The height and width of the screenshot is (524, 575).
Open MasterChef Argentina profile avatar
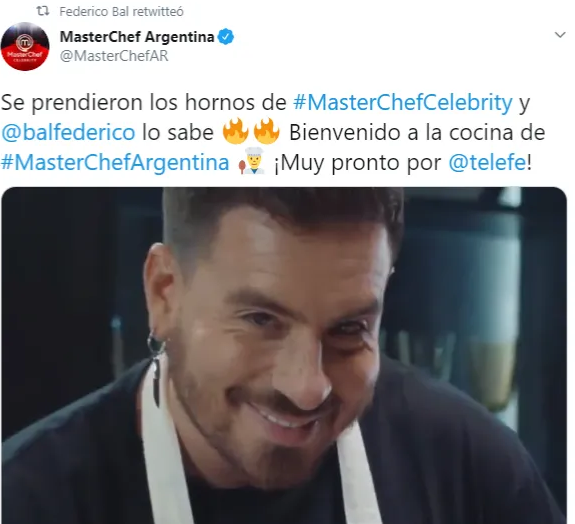(x=25, y=47)
